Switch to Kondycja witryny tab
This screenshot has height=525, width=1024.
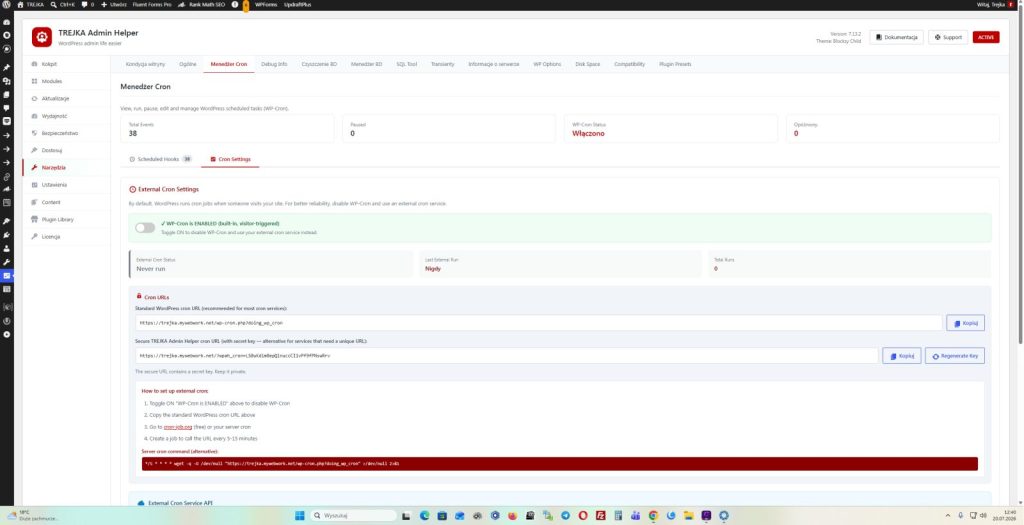[145, 64]
